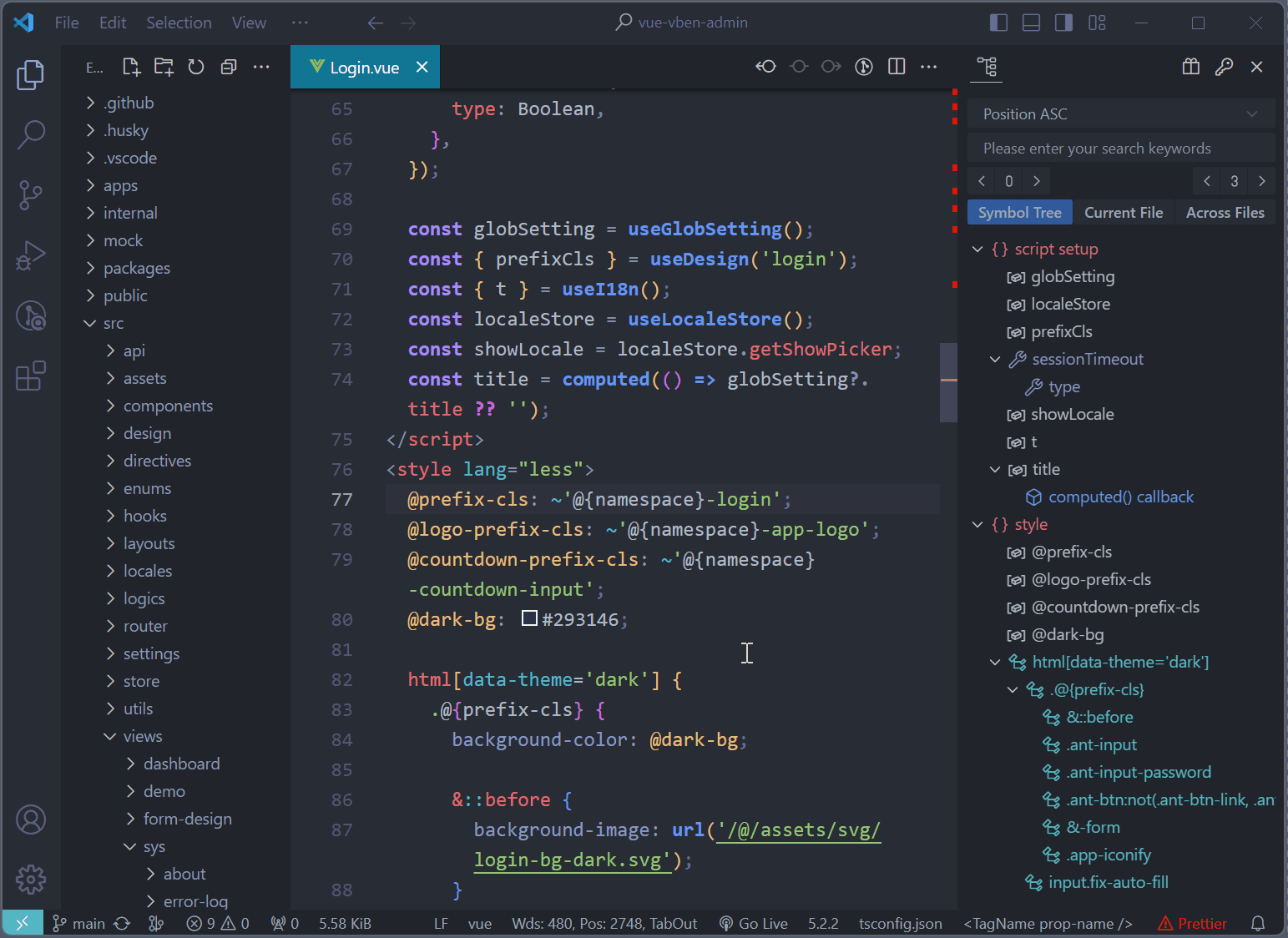Close the Login.vue editor tab

[422, 67]
